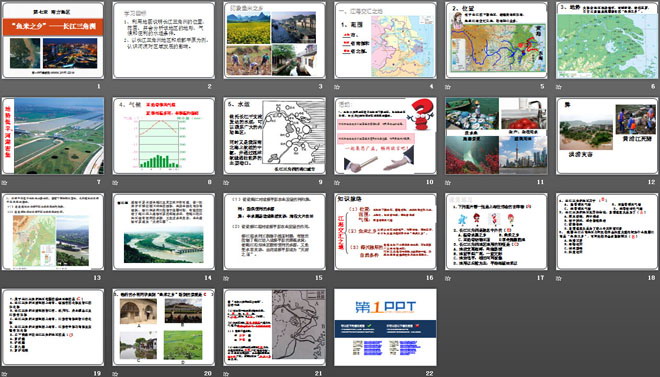Select slide 16 知识脉络 summary
This screenshot has height=377, width=660.
pos(385,231)
